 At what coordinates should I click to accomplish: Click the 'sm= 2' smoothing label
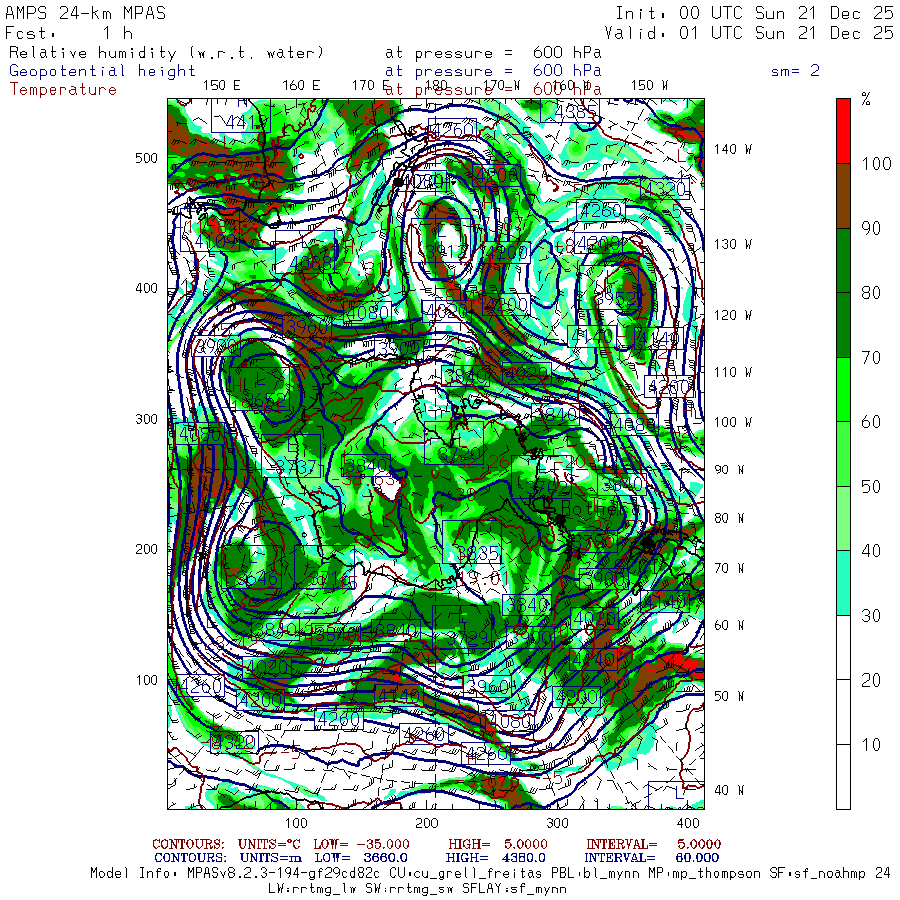795,71
